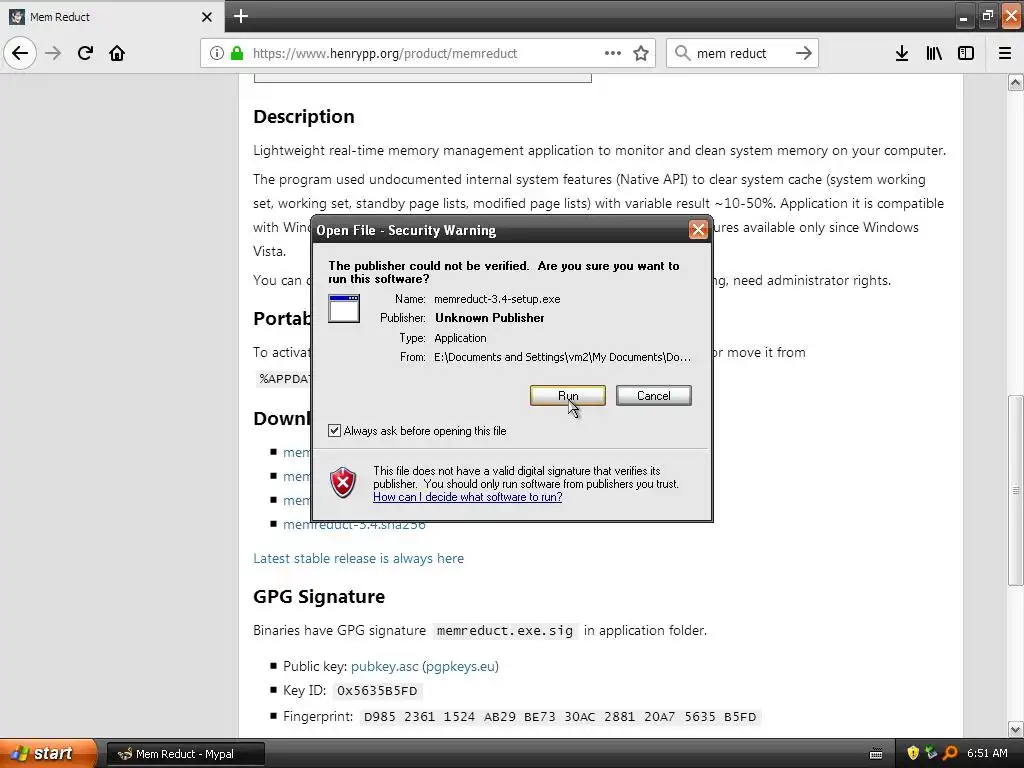Open the pgpkeys.eu link
This screenshot has height=768, width=1024.
460,666
